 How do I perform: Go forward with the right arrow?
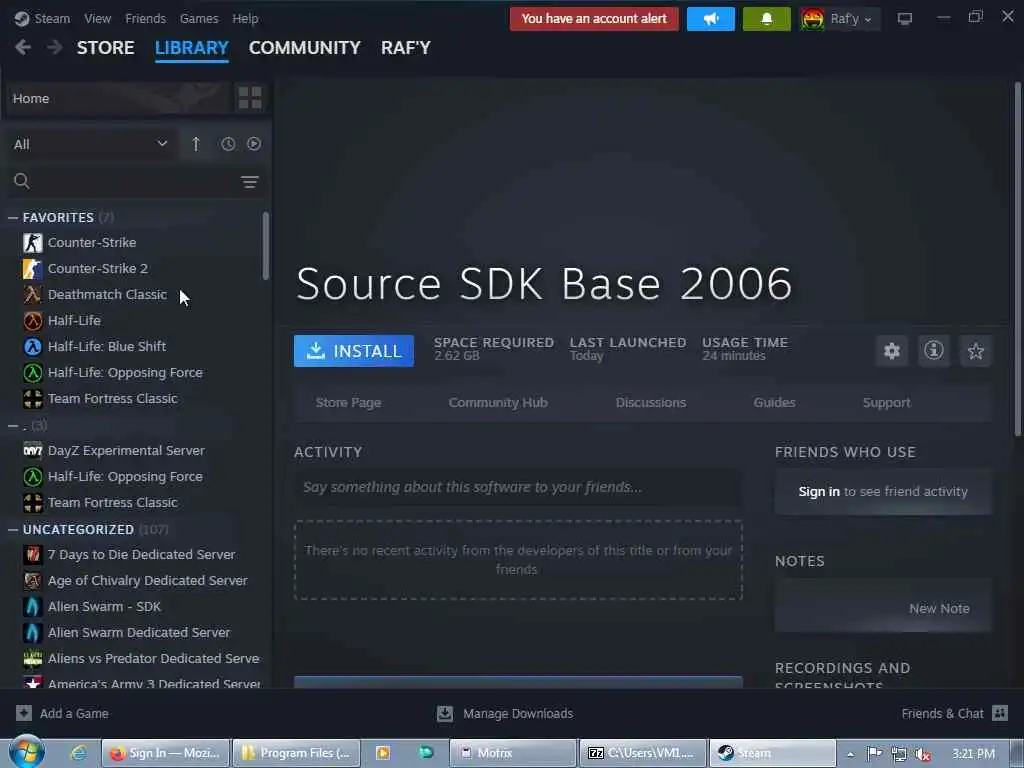coord(55,47)
